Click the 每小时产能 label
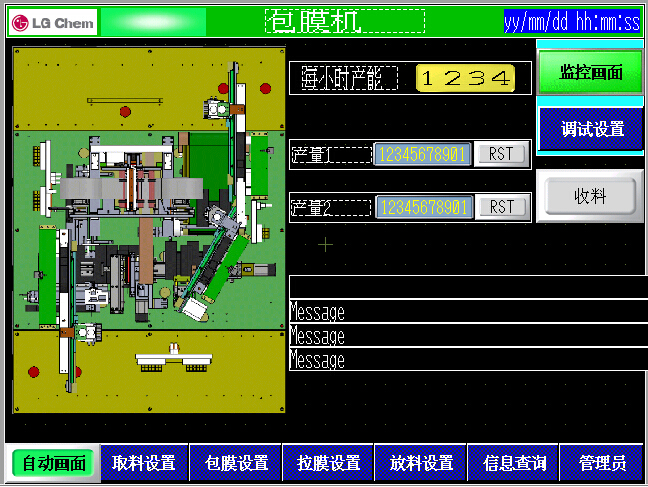The width and height of the screenshot is (648, 487). click(349, 78)
